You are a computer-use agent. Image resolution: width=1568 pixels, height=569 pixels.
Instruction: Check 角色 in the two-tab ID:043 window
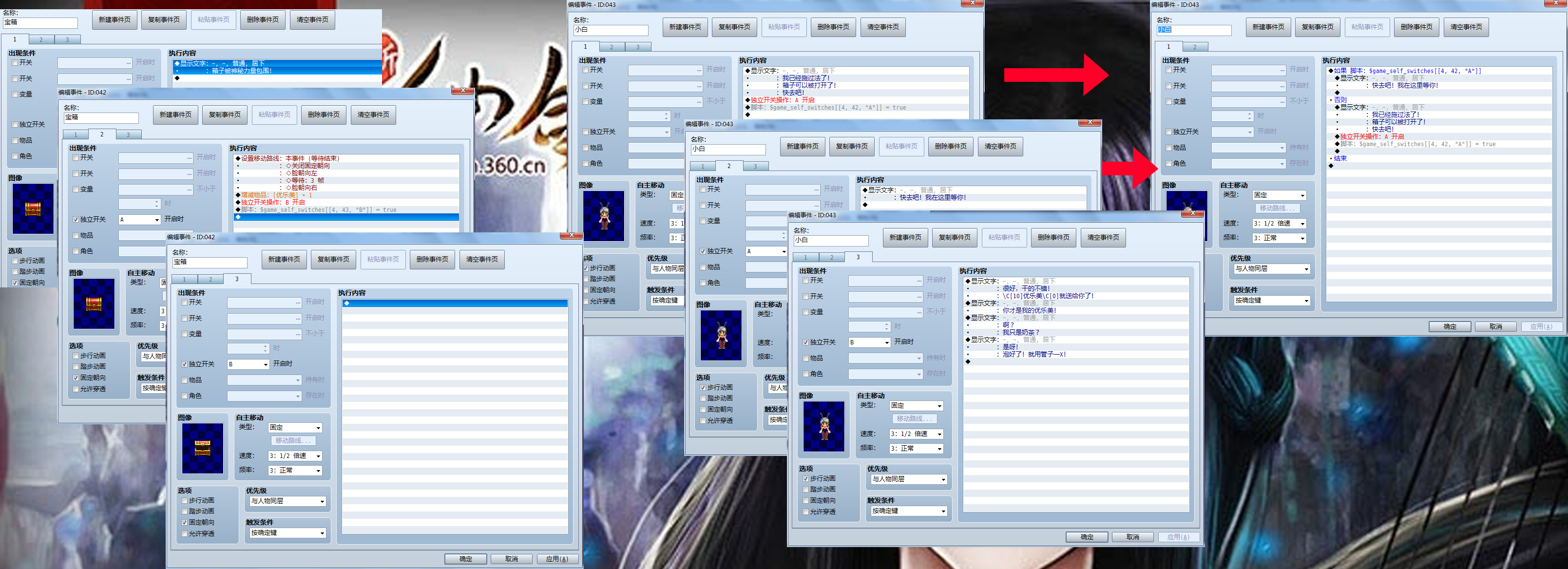(1169, 164)
